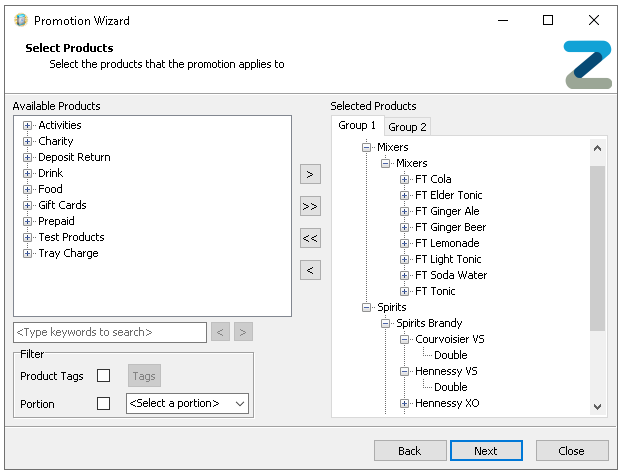Click the Selected Products vertical scrollbar thumb
The height and width of the screenshot is (476, 622).
coord(598,248)
